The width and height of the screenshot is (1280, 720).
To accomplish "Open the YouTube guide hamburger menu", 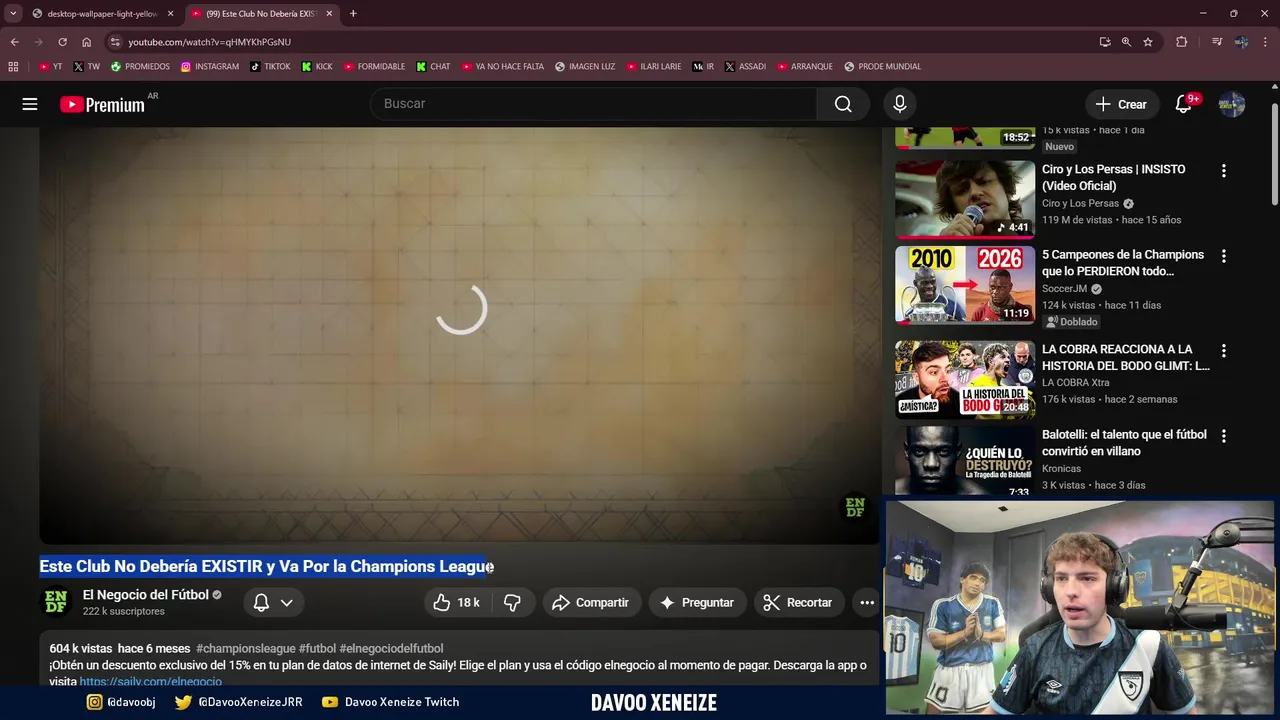I will 30,104.
